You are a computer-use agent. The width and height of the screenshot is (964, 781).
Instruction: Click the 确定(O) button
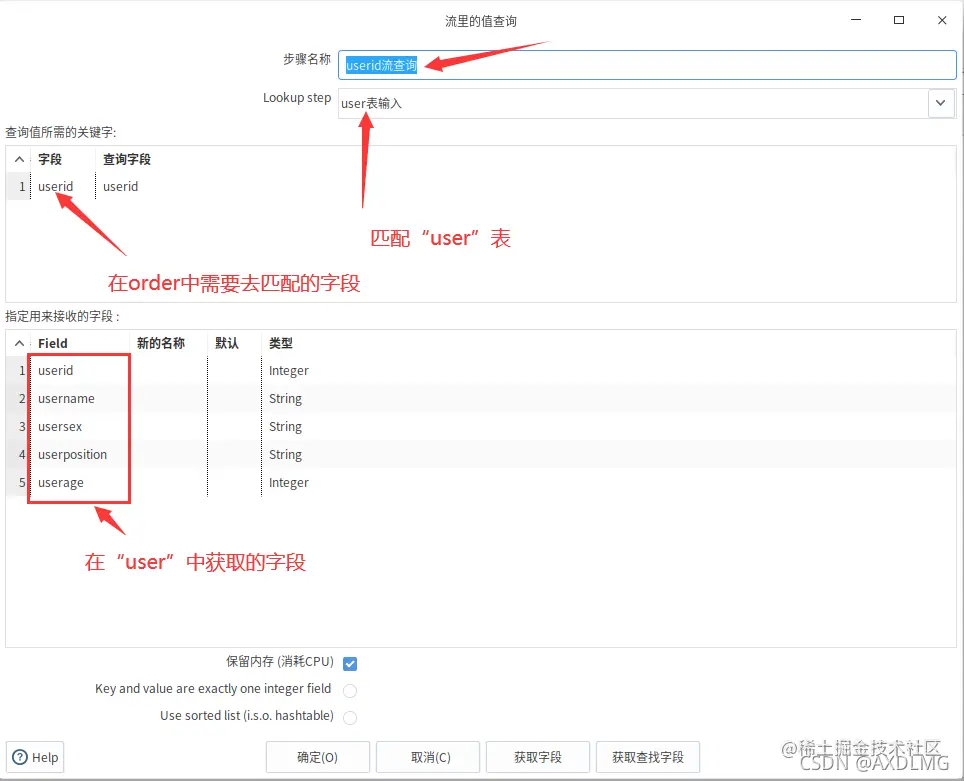317,757
